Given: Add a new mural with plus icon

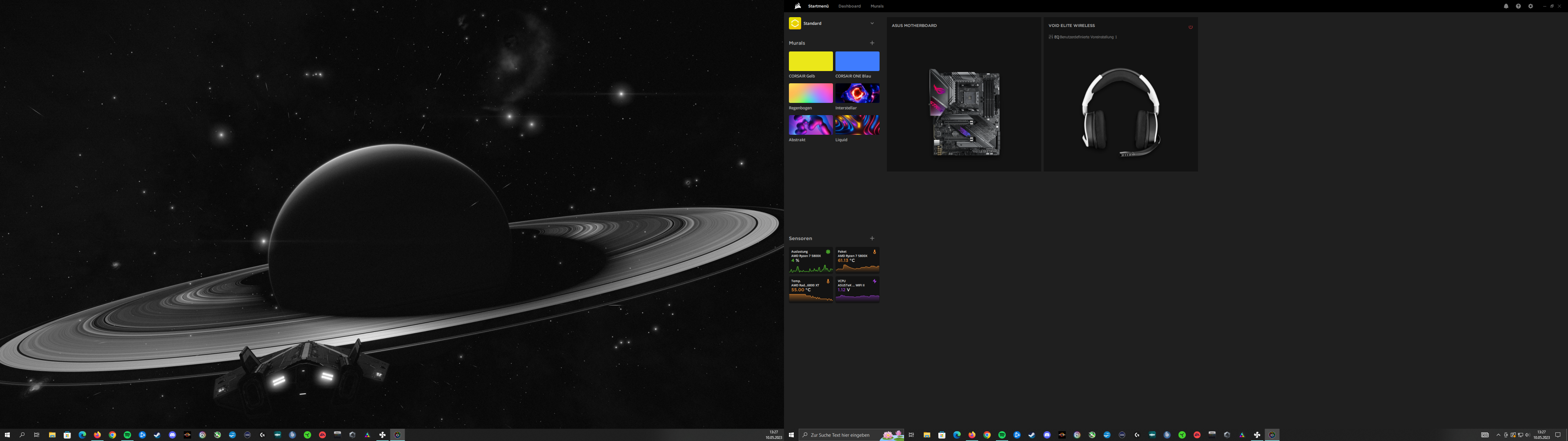Looking at the screenshot, I should click(x=872, y=43).
